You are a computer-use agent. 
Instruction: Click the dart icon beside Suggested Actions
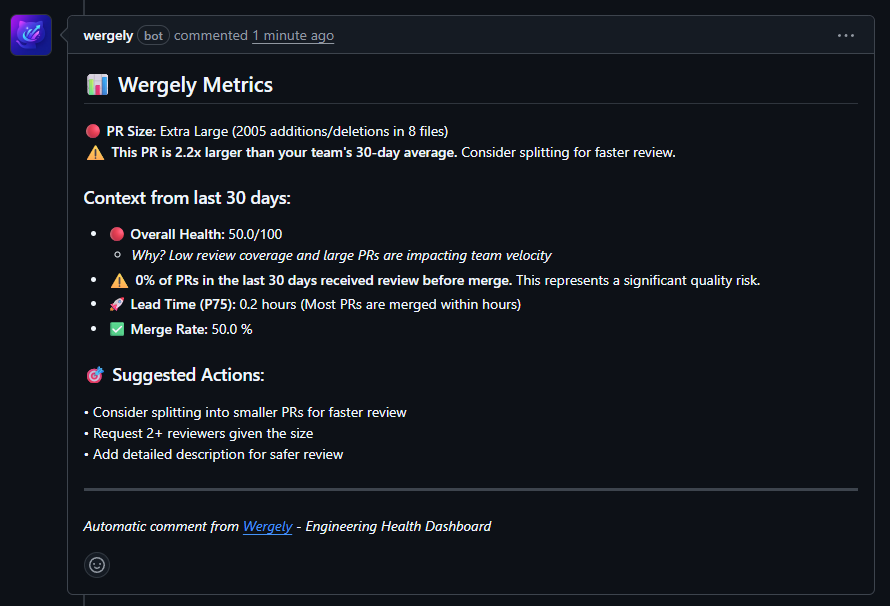(93, 374)
